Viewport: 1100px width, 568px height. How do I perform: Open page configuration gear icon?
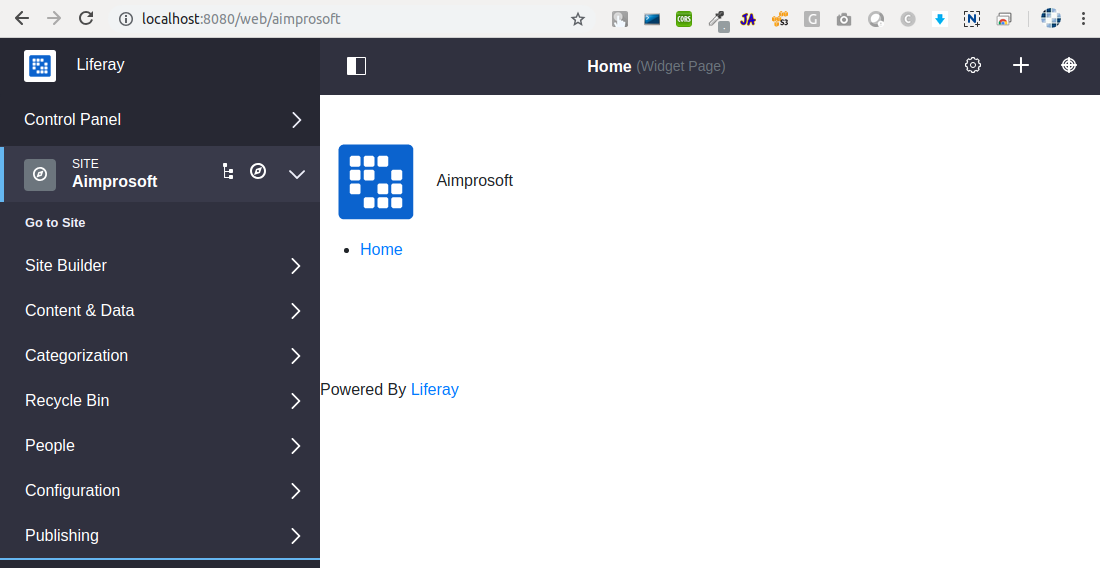[x=972, y=65]
